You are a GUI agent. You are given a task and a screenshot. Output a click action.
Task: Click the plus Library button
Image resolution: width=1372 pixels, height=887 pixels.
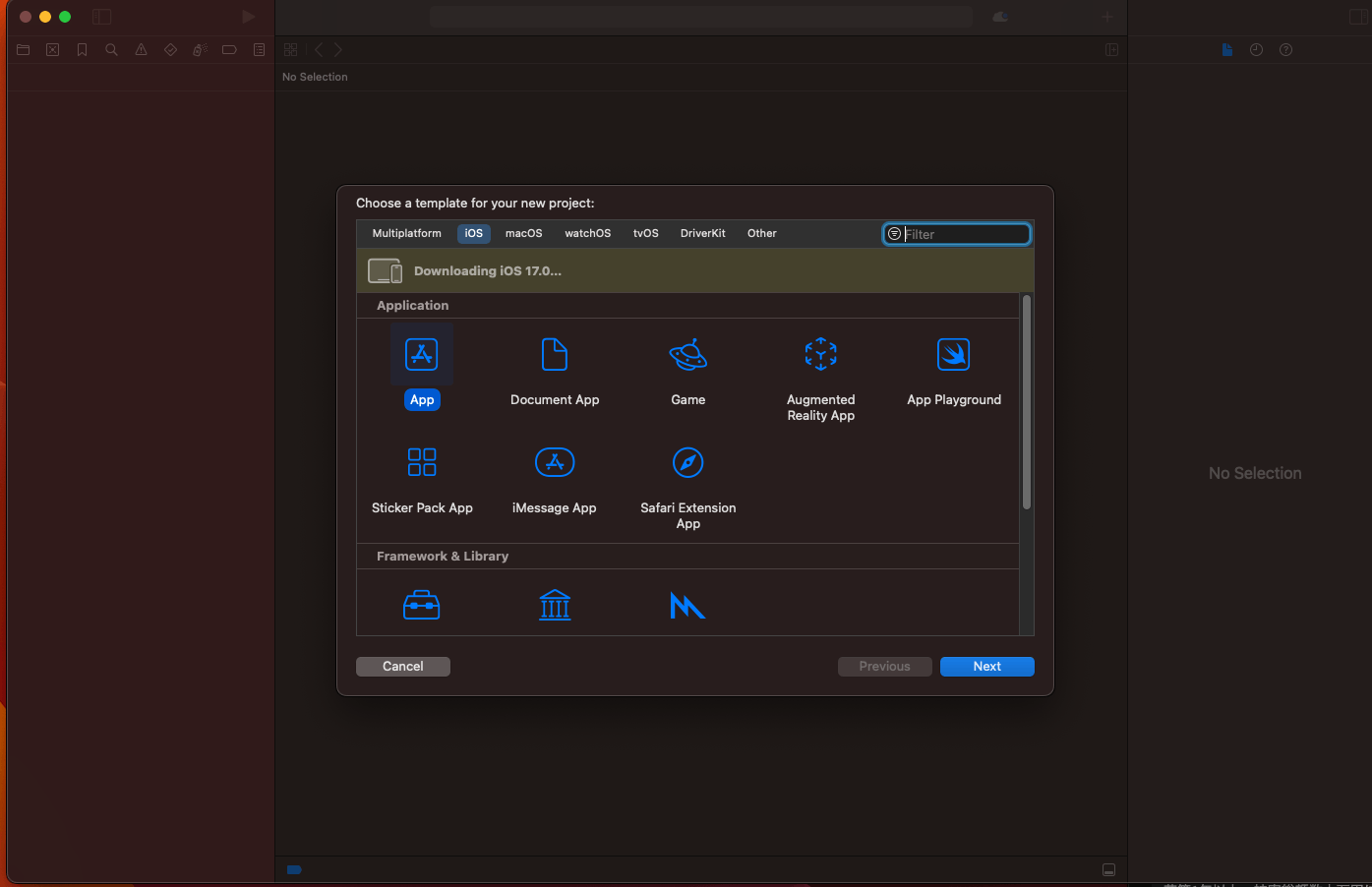pos(1107,17)
